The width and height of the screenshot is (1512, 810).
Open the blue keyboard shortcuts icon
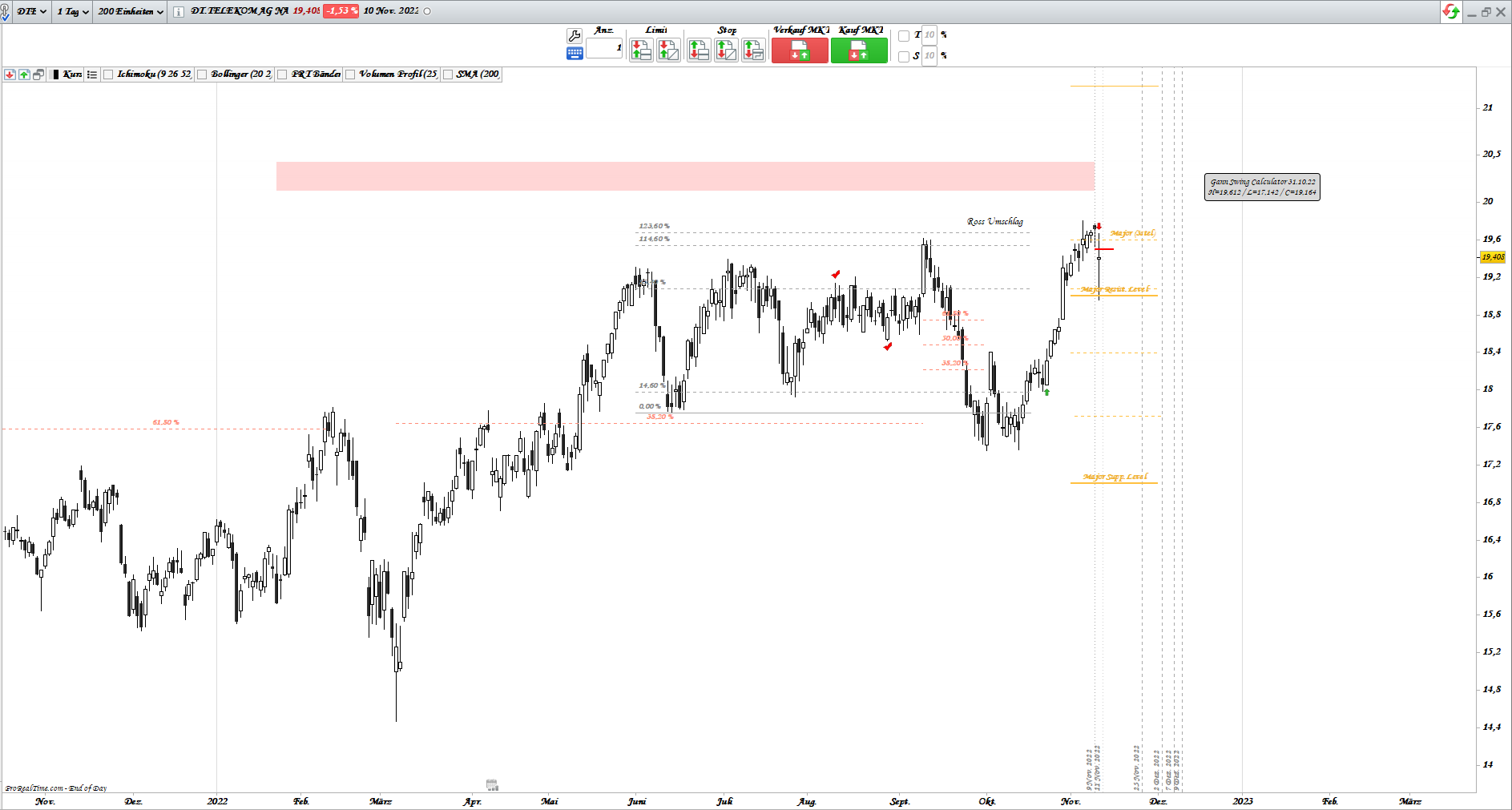[x=574, y=53]
